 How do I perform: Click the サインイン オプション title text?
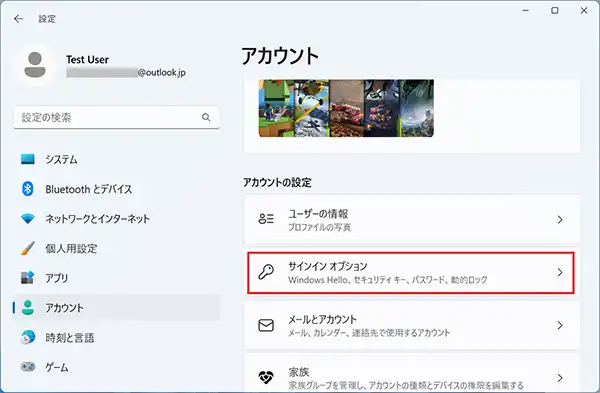pyautogui.click(x=328, y=266)
